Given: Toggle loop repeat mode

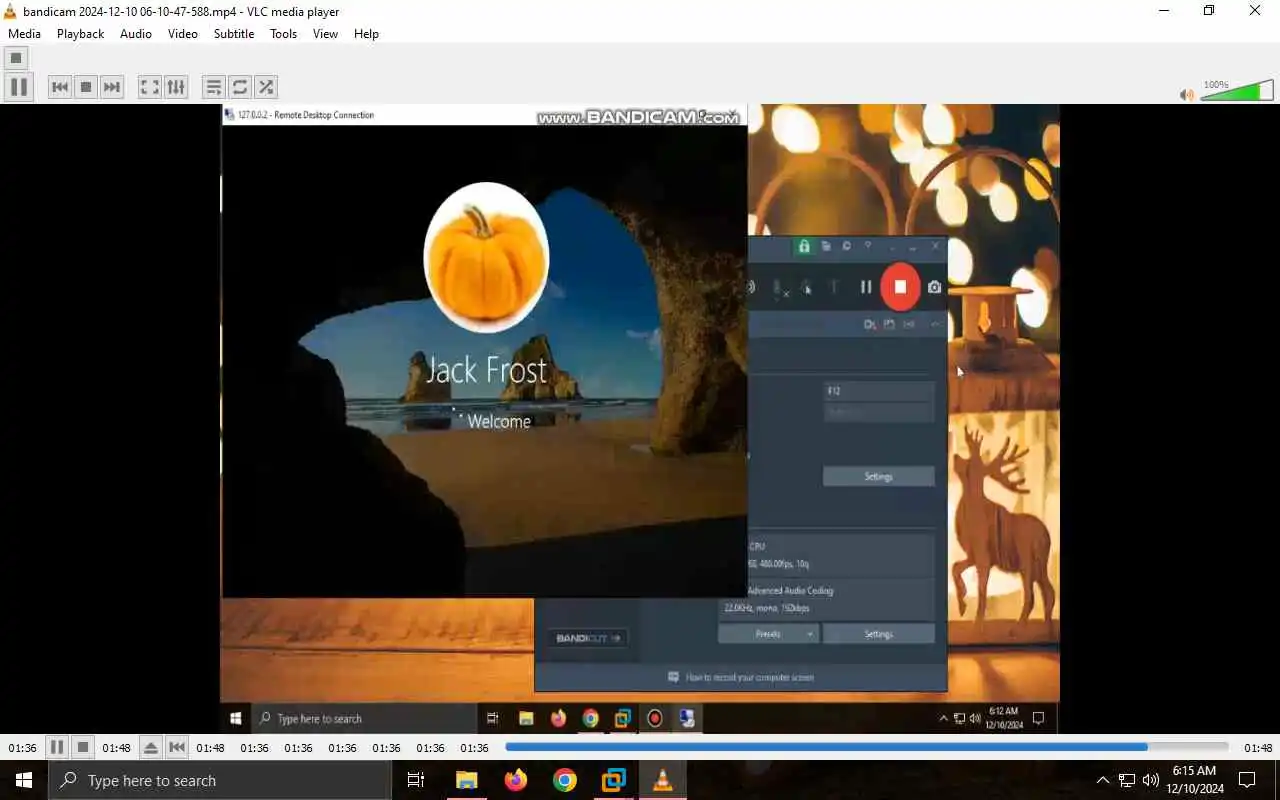Looking at the screenshot, I should point(239,87).
